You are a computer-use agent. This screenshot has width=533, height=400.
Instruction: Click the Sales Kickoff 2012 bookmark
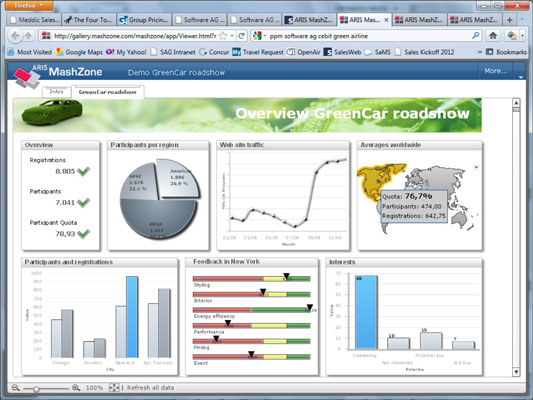click(424, 52)
